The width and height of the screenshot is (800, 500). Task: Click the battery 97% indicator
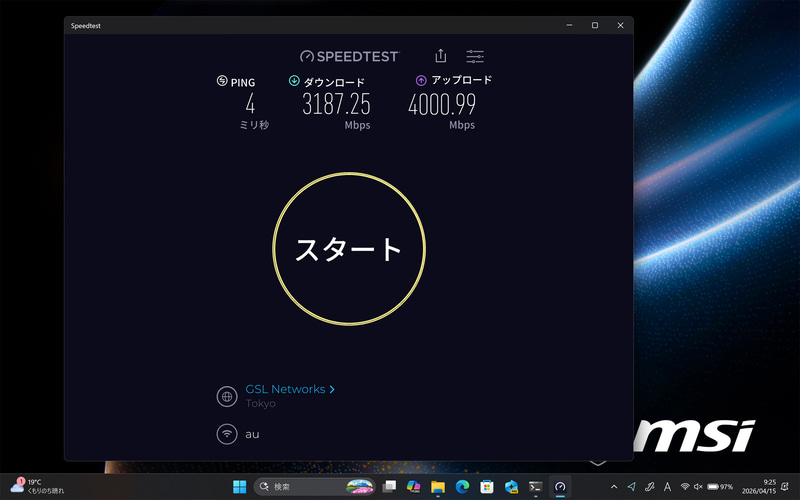[x=720, y=487]
